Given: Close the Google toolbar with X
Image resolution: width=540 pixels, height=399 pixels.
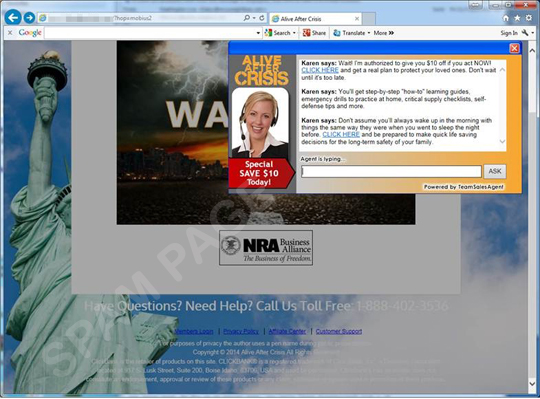Looking at the screenshot, I should click(x=10, y=33).
